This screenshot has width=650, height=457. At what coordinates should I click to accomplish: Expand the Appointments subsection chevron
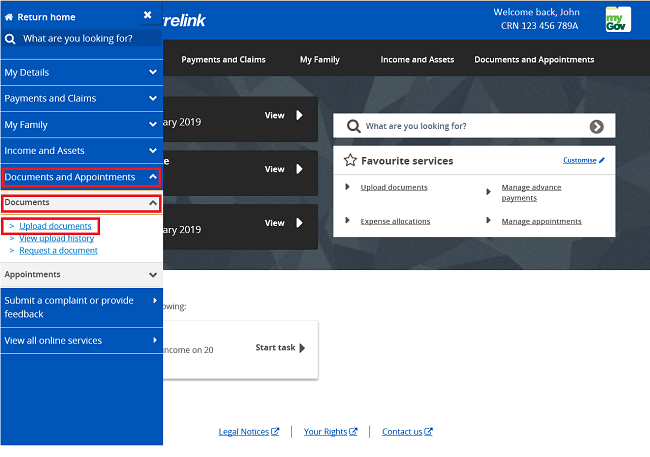click(153, 275)
